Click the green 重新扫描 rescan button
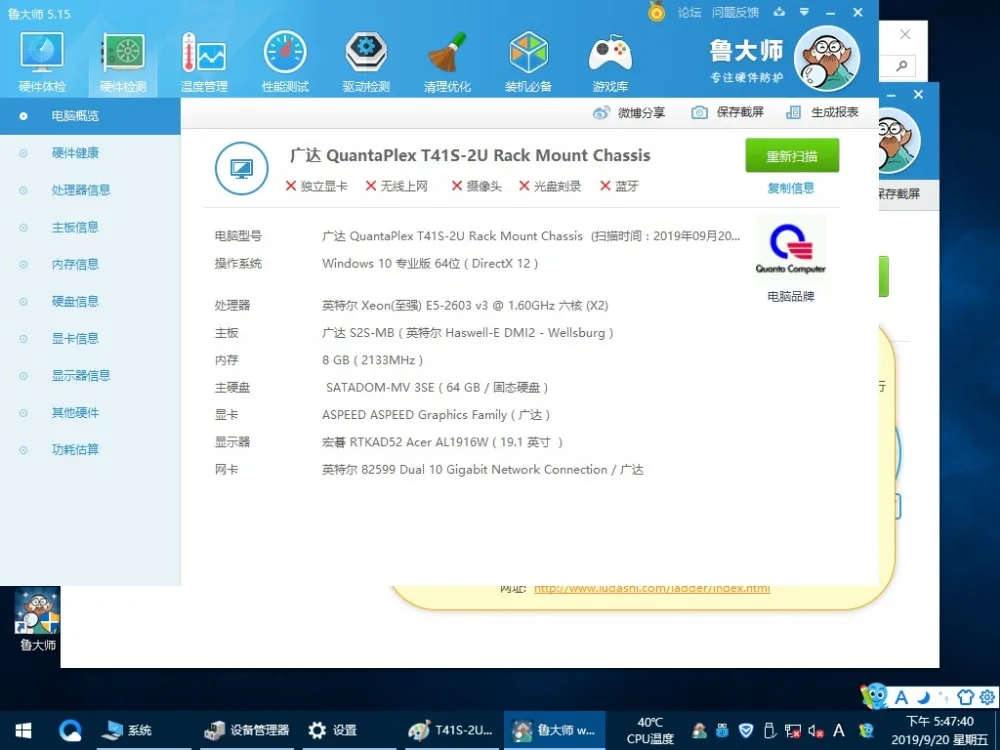This screenshot has width=1000, height=750. 792,156
